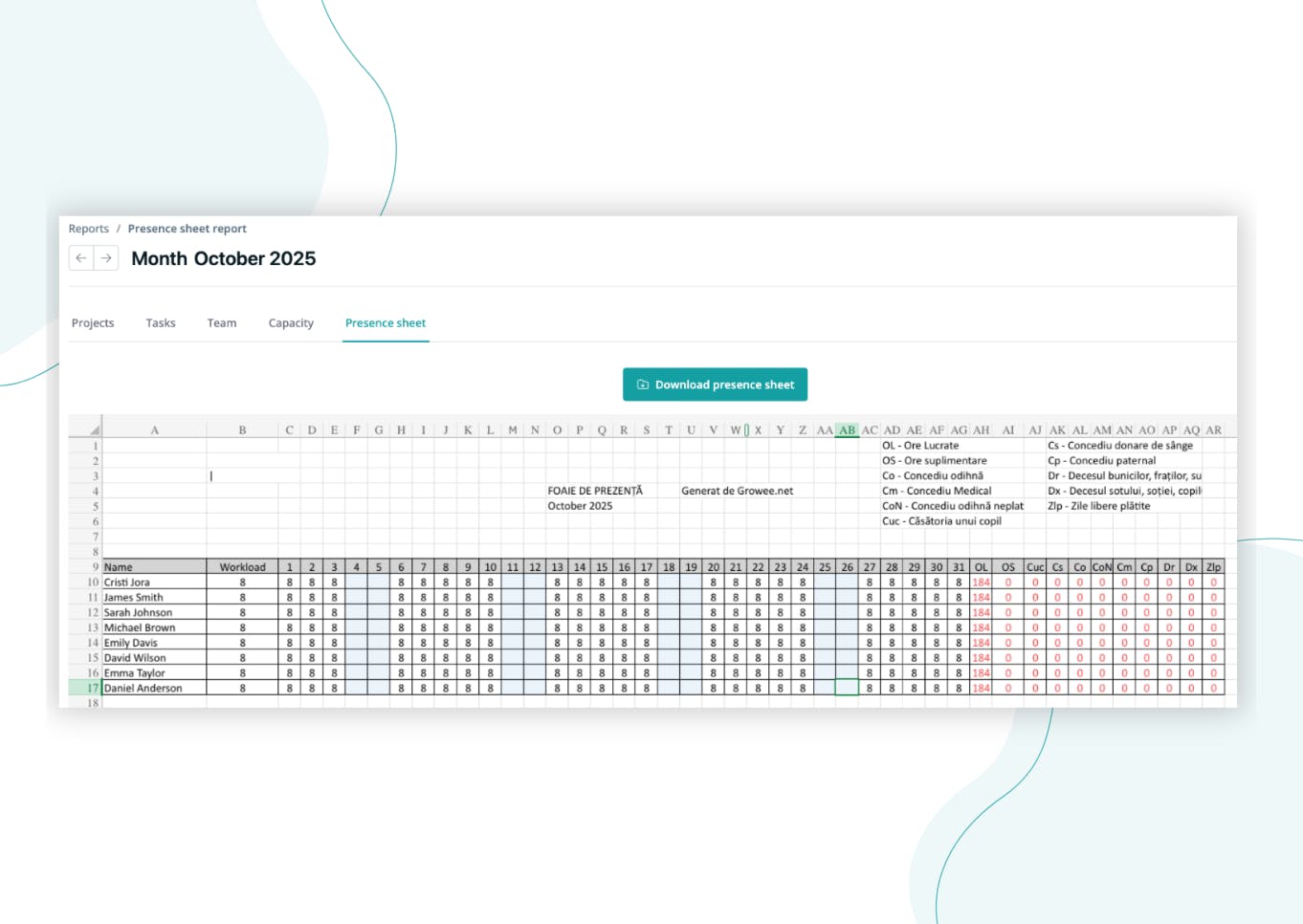The height and width of the screenshot is (924, 1303).
Task: Open the Reports breadcrumb link
Action: click(88, 229)
